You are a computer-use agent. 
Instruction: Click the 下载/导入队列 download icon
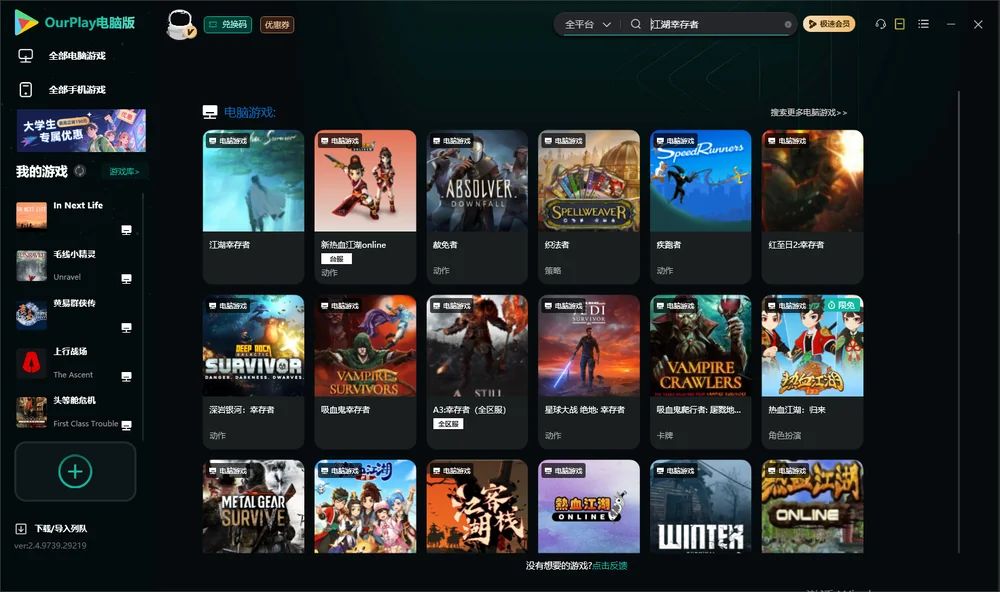pyautogui.click(x=21, y=528)
